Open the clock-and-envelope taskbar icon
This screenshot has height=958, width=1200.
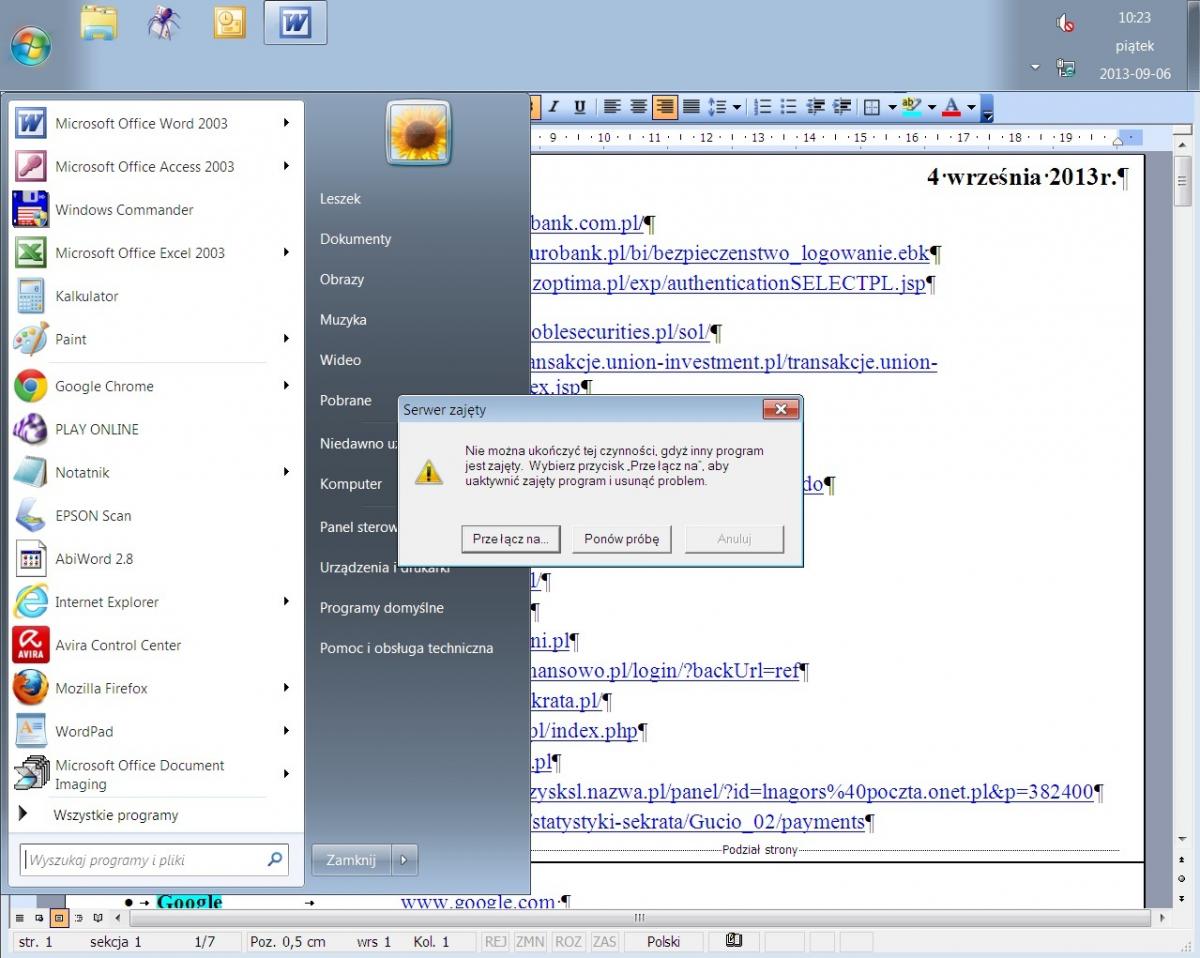(x=230, y=22)
